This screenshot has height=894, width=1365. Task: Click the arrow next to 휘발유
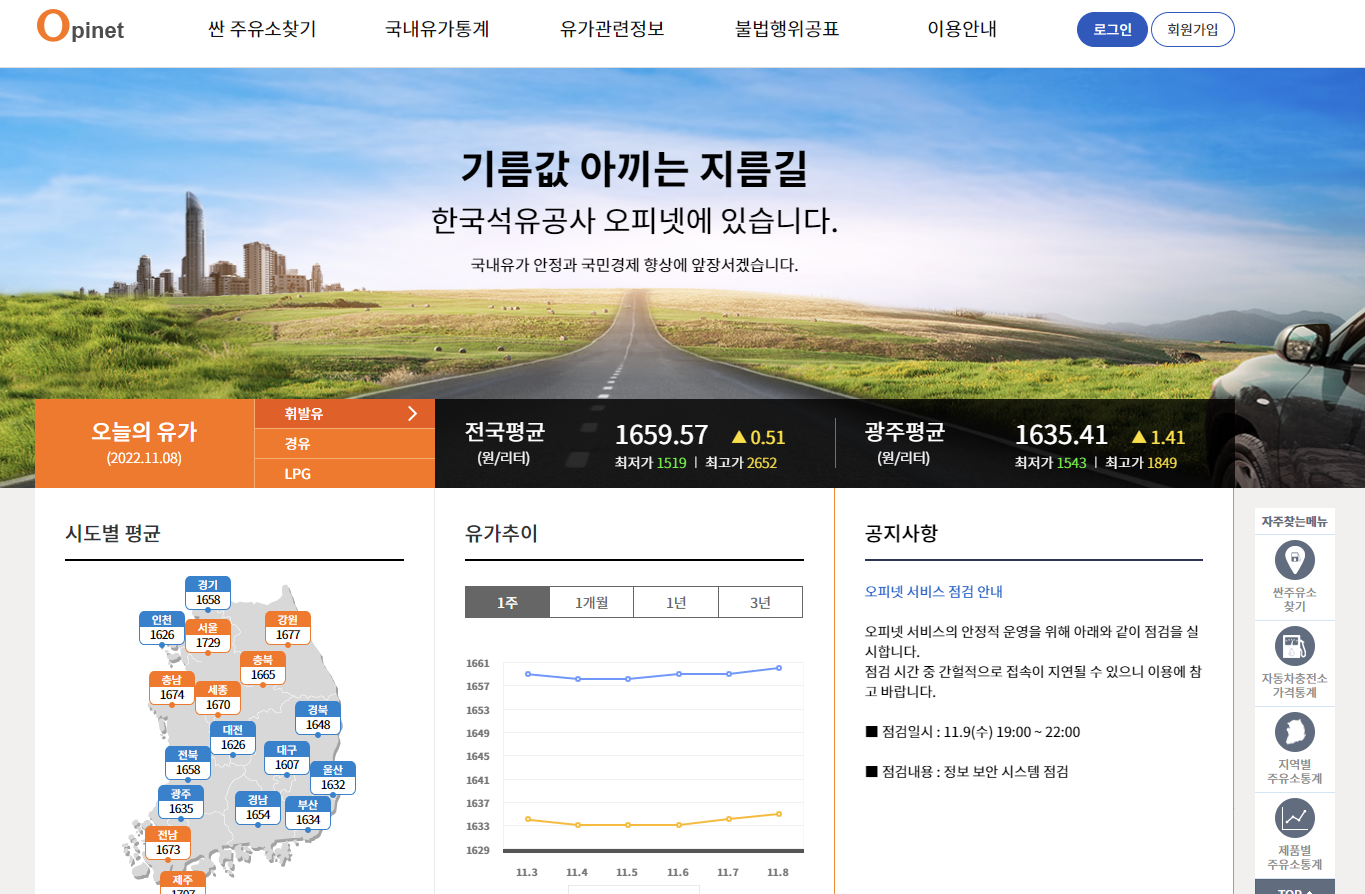[412, 413]
